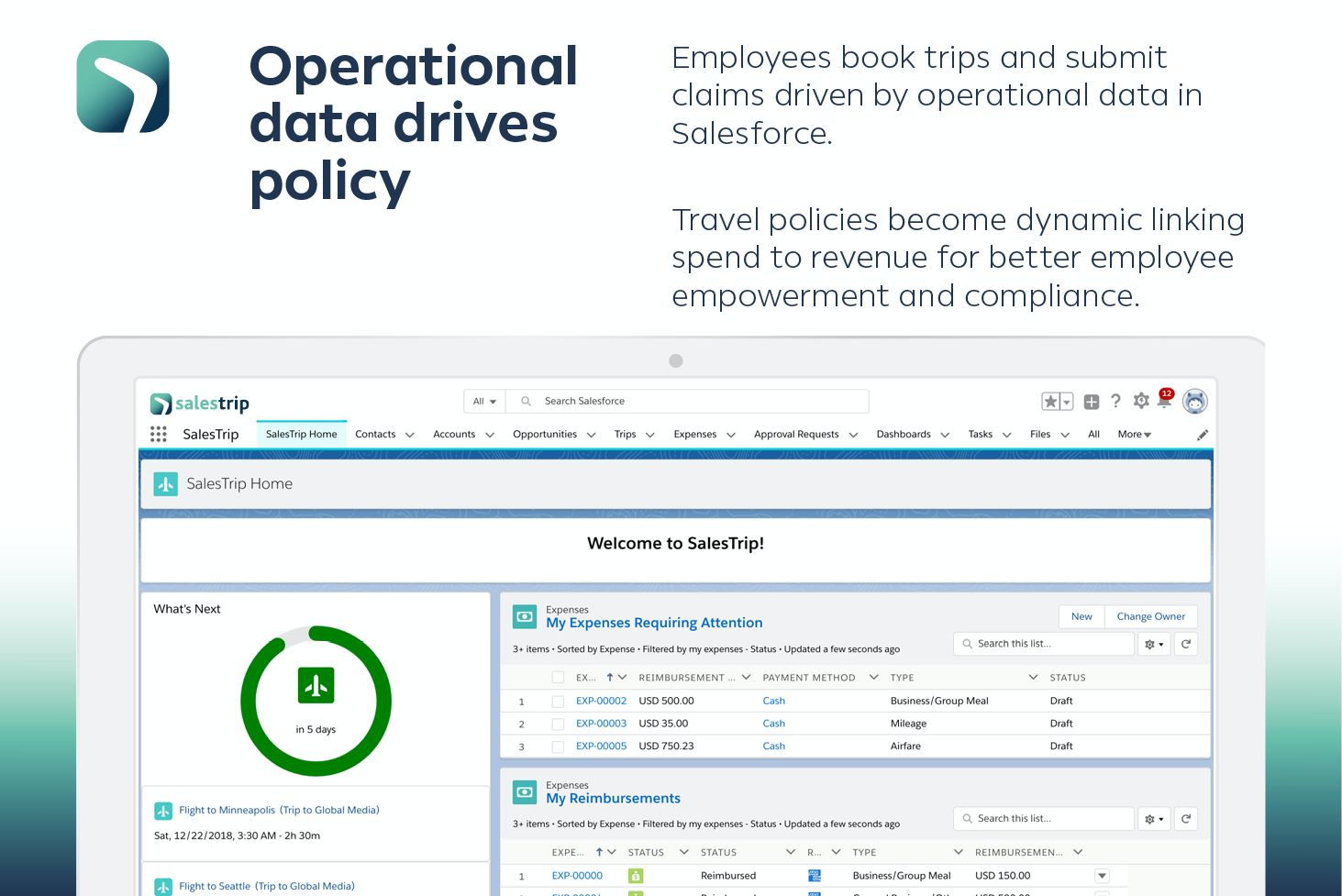Image resolution: width=1342 pixels, height=896 pixels.
Task: Expand the Expenses tab menu chevron
Action: click(x=731, y=435)
